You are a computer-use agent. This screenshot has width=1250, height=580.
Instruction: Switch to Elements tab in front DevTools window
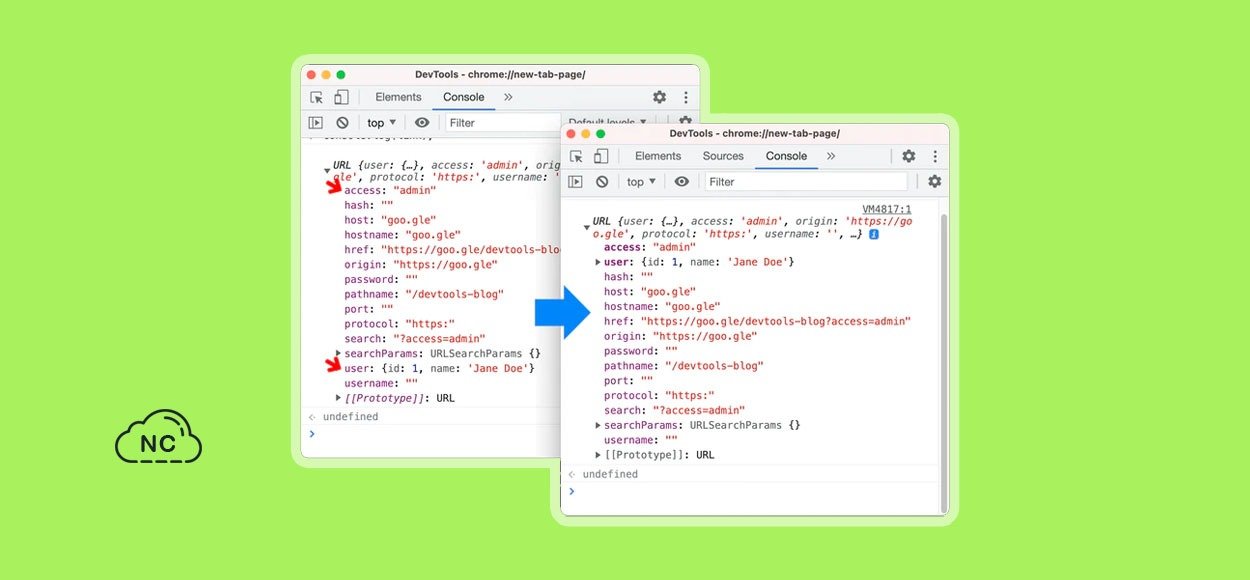tap(658, 156)
